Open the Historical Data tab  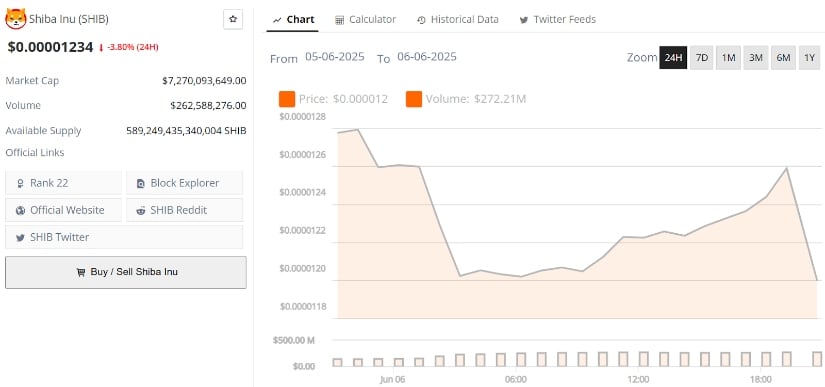pyautogui.click(x=457, y=19)
